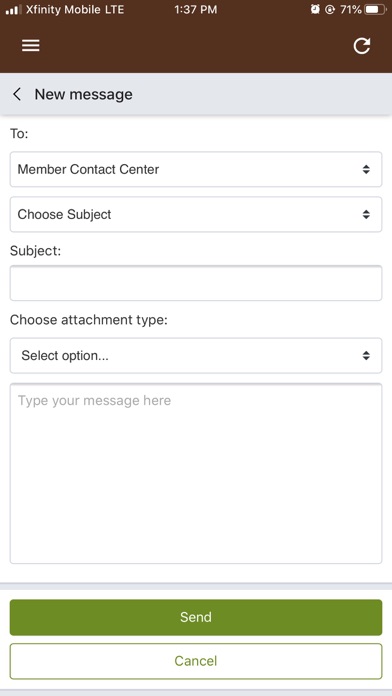
Task: Open the Select option attachment dropdown
Action: (196, 356)
